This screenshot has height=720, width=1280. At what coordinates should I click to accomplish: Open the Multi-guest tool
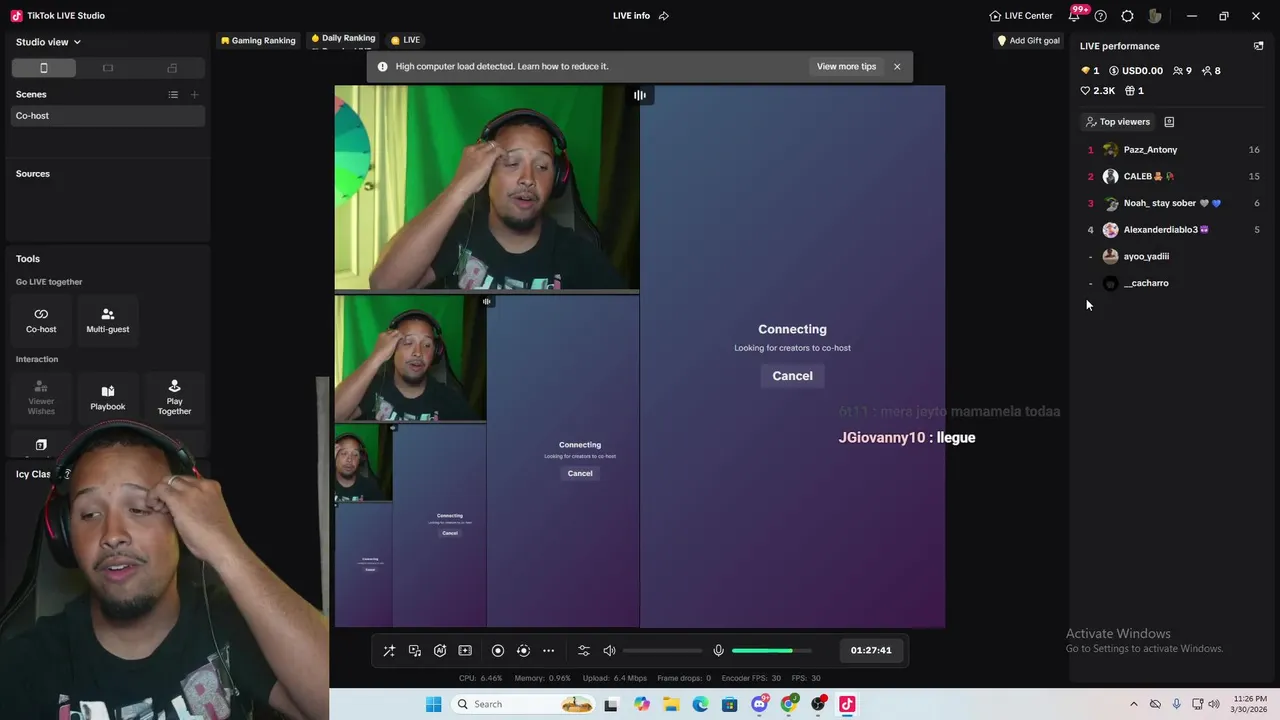[x=108, y=320]
